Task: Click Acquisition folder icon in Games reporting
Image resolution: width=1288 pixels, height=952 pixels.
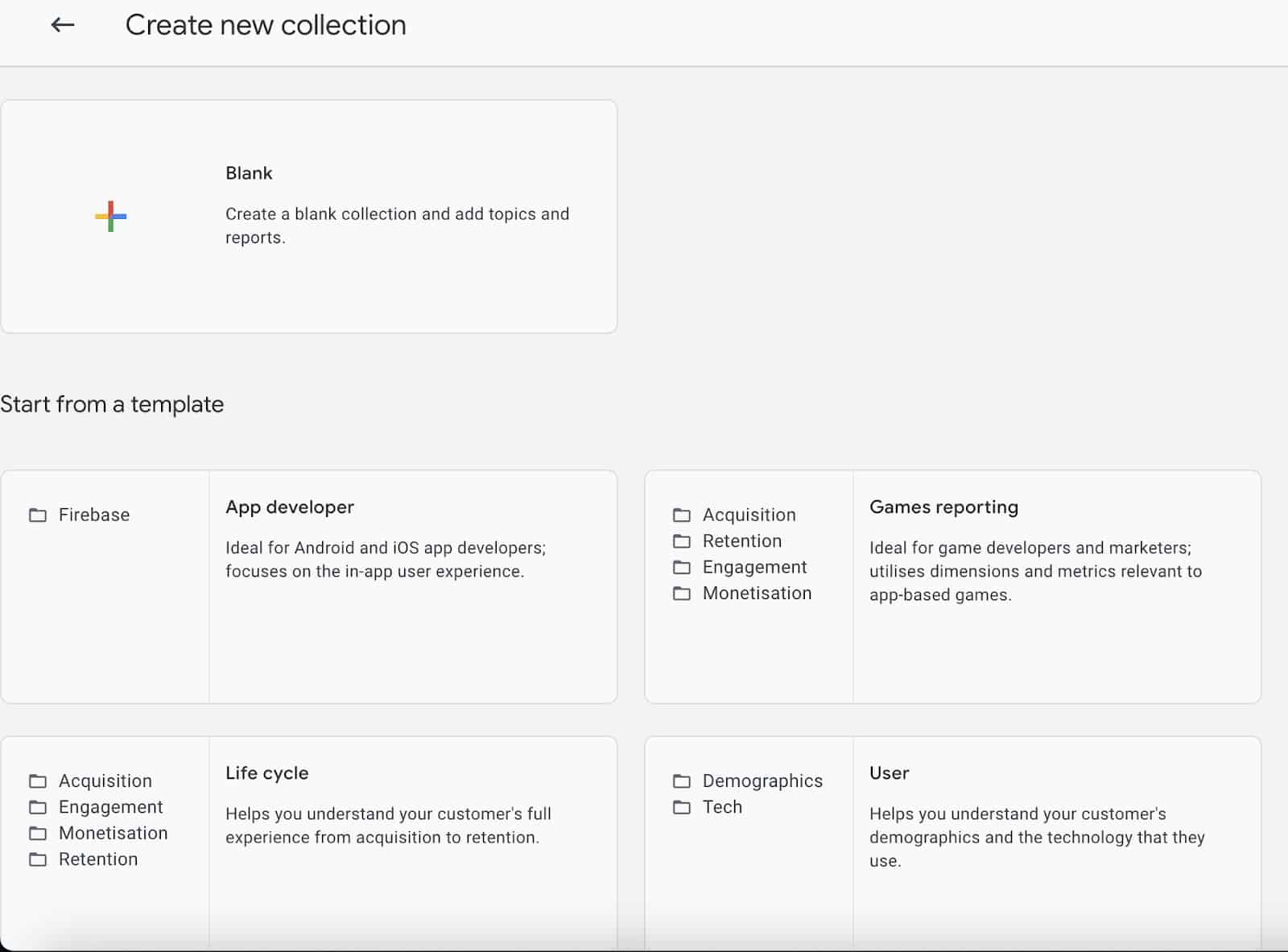Action: (x=682, y=515)
